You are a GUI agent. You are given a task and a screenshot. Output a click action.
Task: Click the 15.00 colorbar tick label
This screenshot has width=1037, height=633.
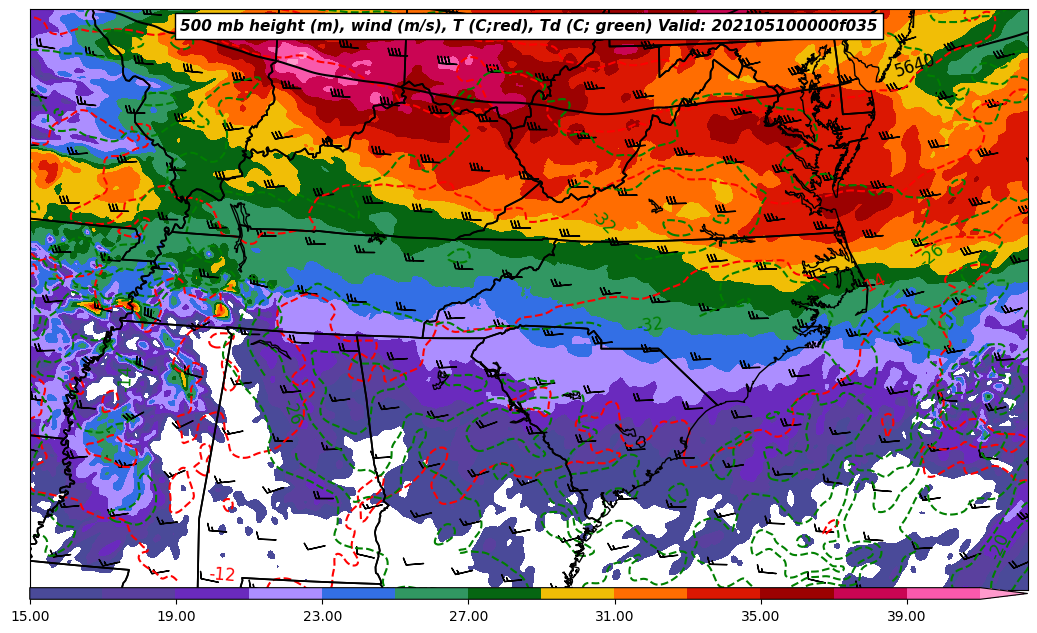[30, 616]
